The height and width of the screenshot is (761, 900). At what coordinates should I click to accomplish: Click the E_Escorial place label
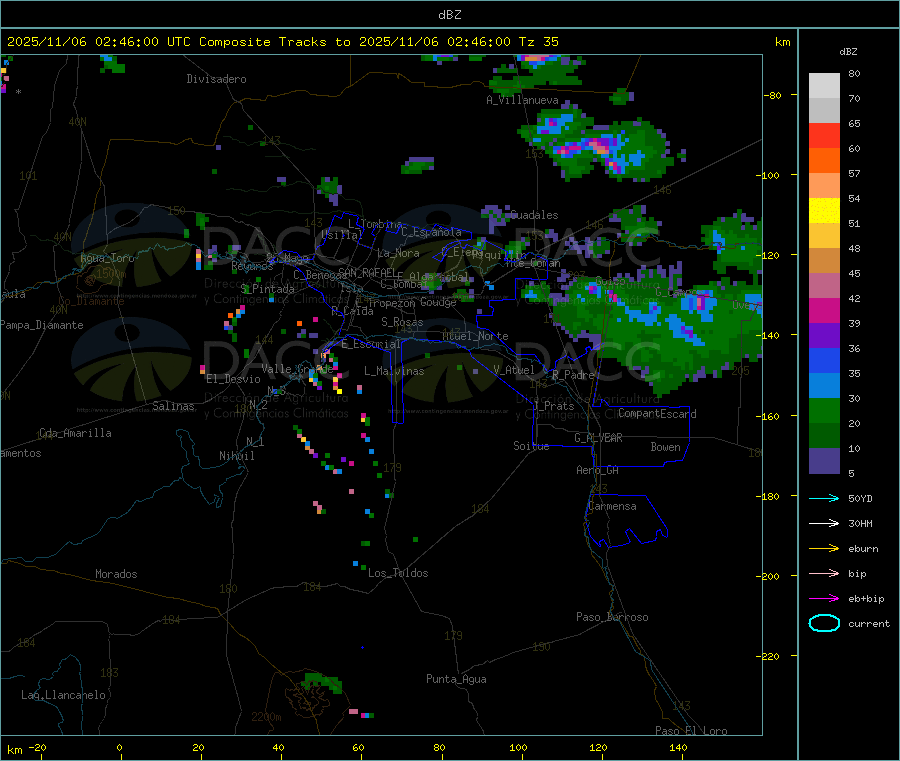pos(371,344)
